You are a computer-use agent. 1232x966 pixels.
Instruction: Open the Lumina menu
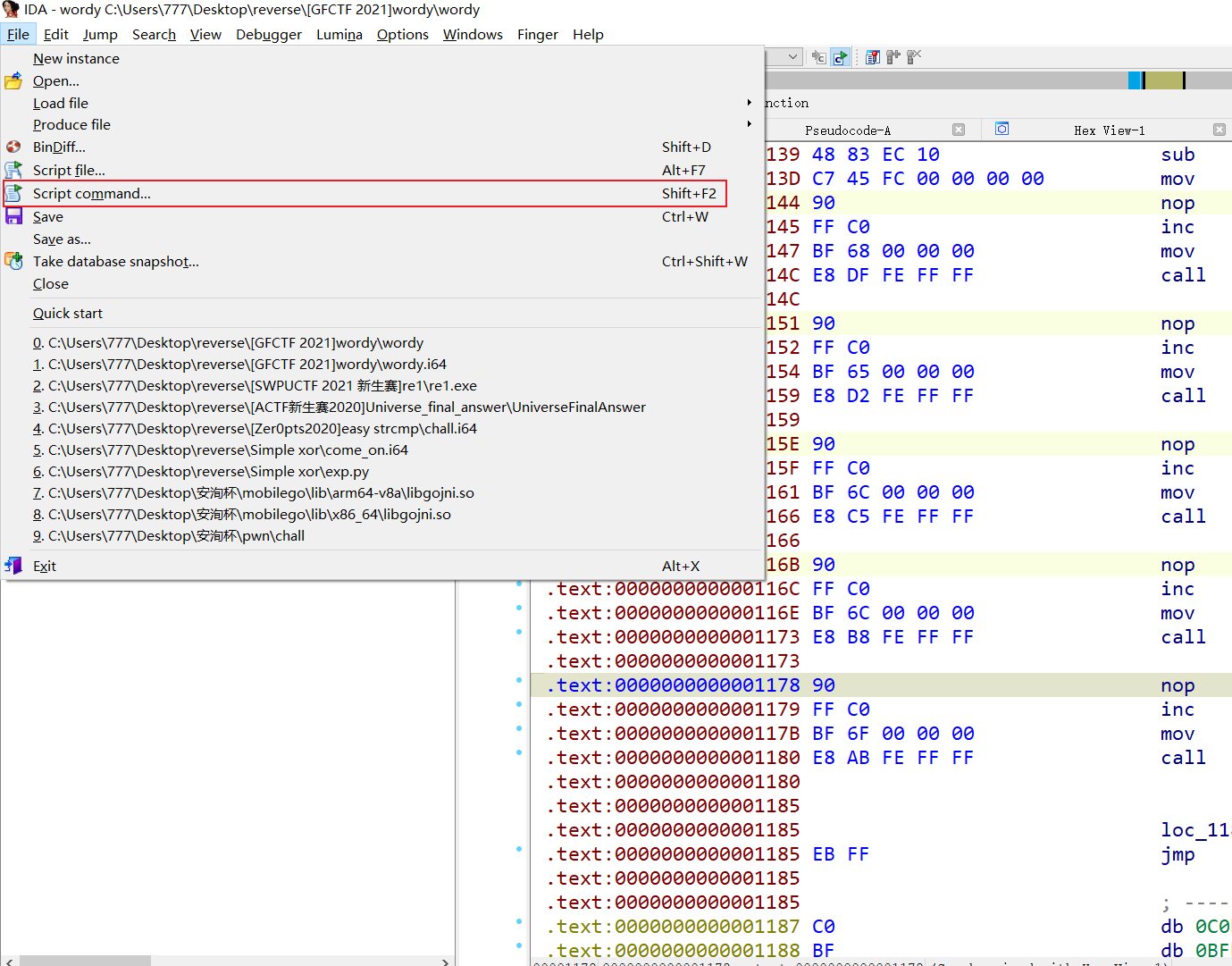coord(339,34)
